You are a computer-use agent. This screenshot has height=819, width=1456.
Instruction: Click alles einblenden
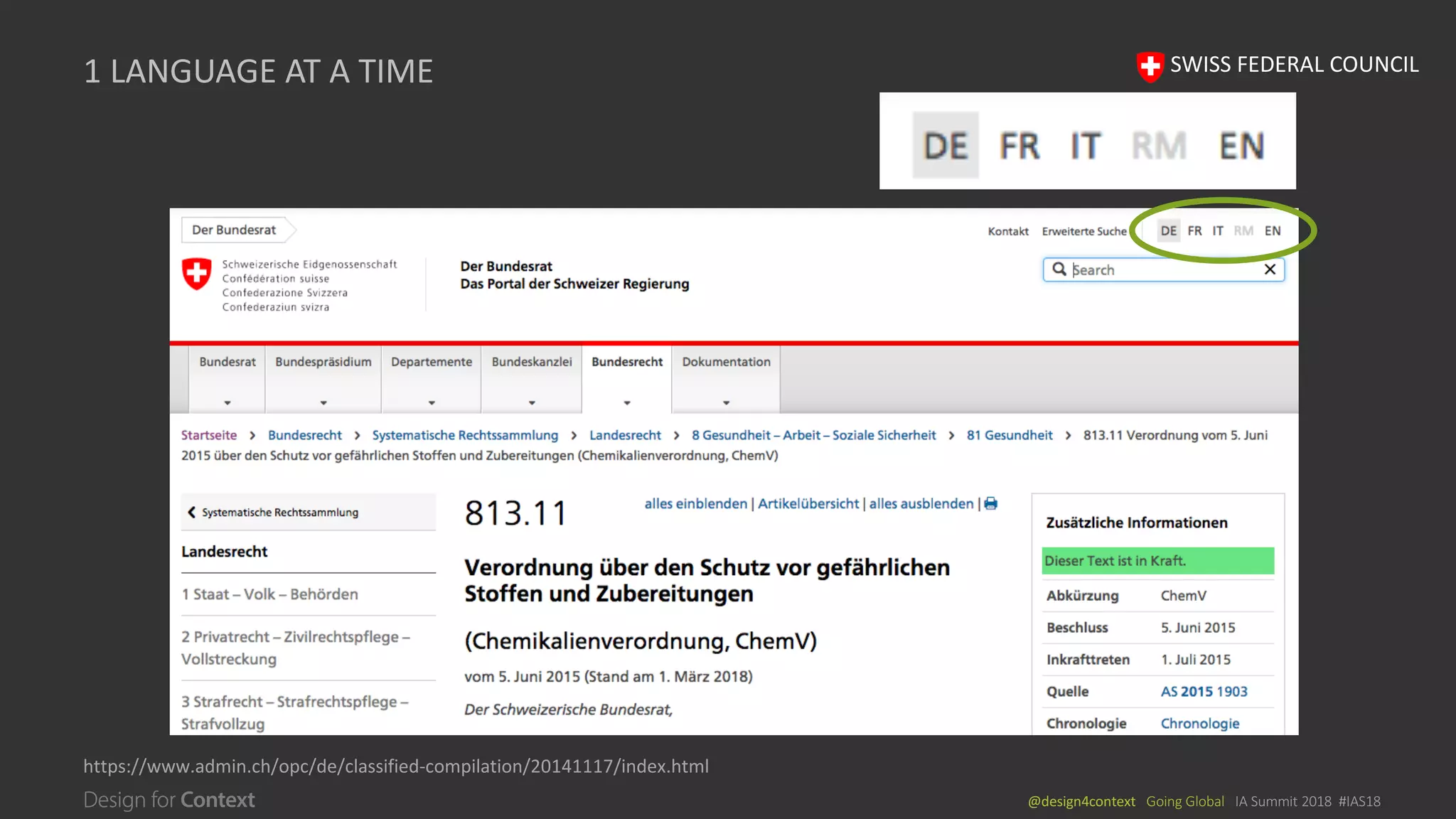point(696,503)
